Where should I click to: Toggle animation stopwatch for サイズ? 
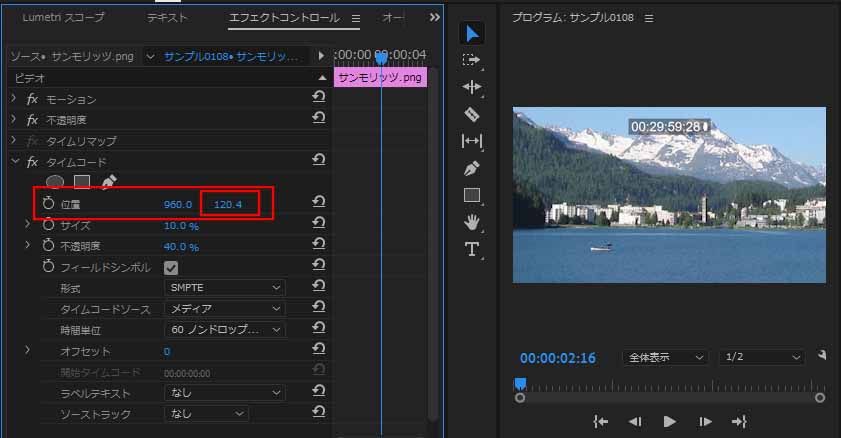click(48, 225)
